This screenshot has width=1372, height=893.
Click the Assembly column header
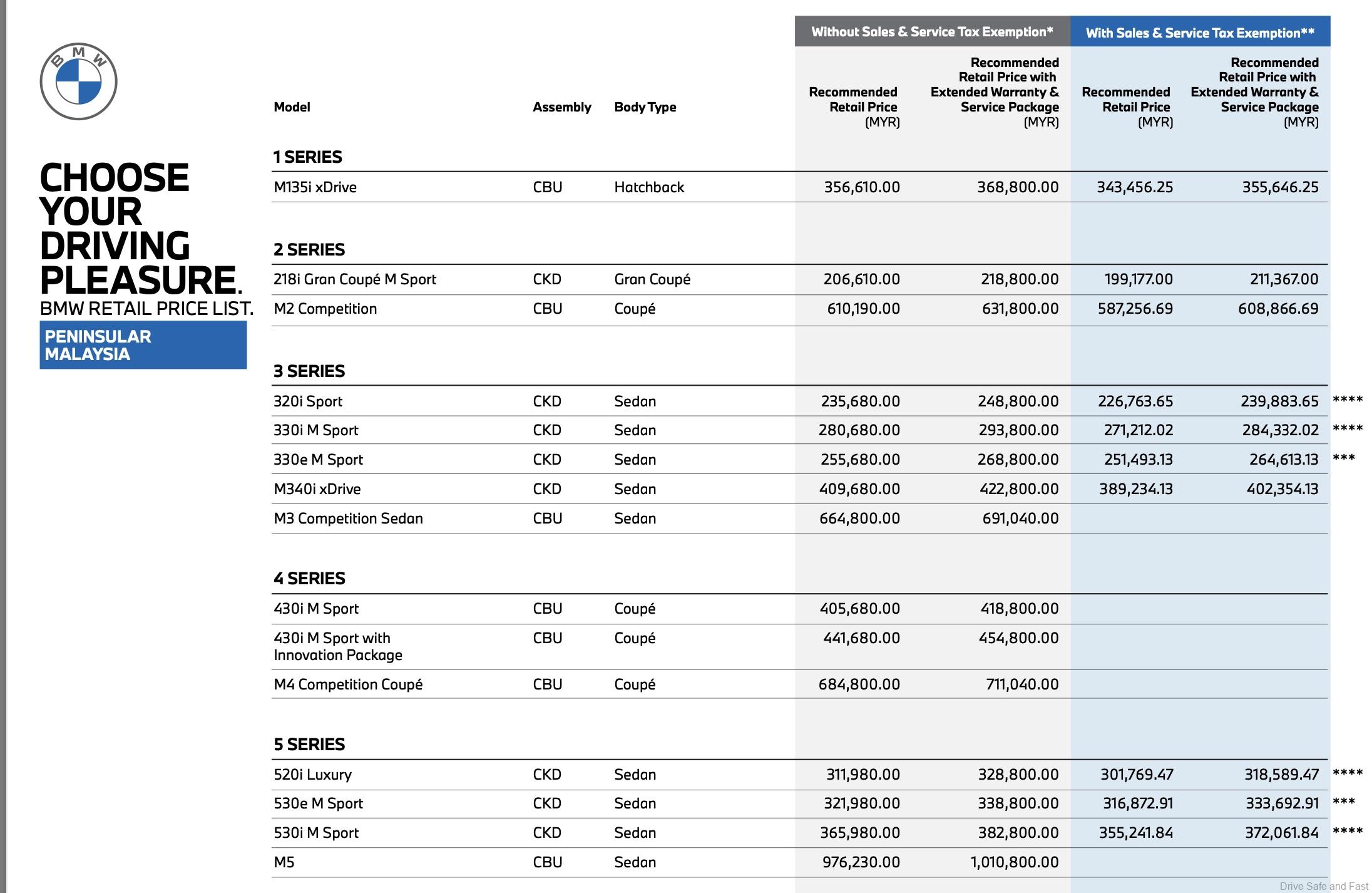point(561,107)
